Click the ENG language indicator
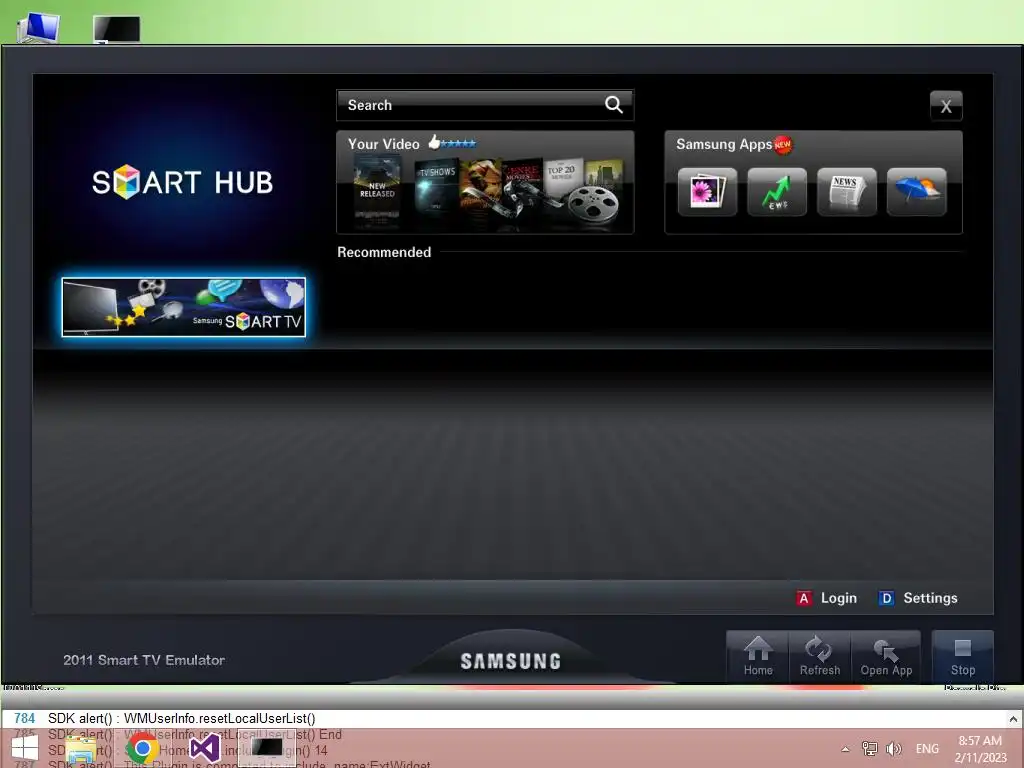Viewport: 1024px width, 768px height. point(927,749)
